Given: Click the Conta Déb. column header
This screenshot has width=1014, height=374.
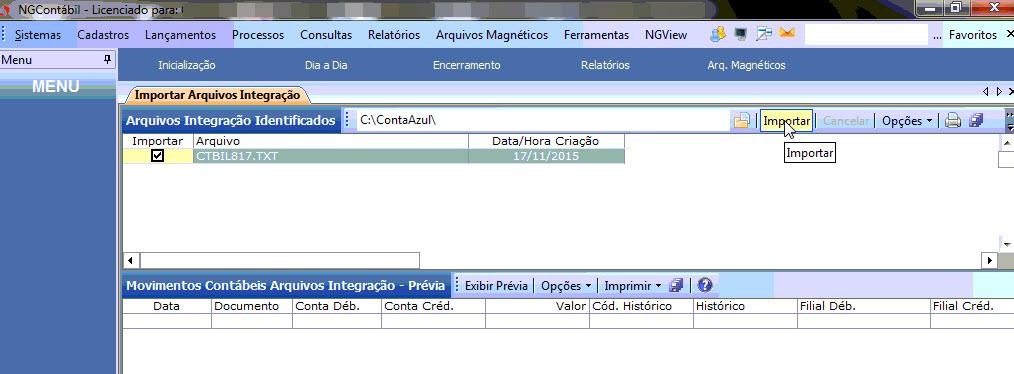Looking at the screenshot, I should (337, 306).
